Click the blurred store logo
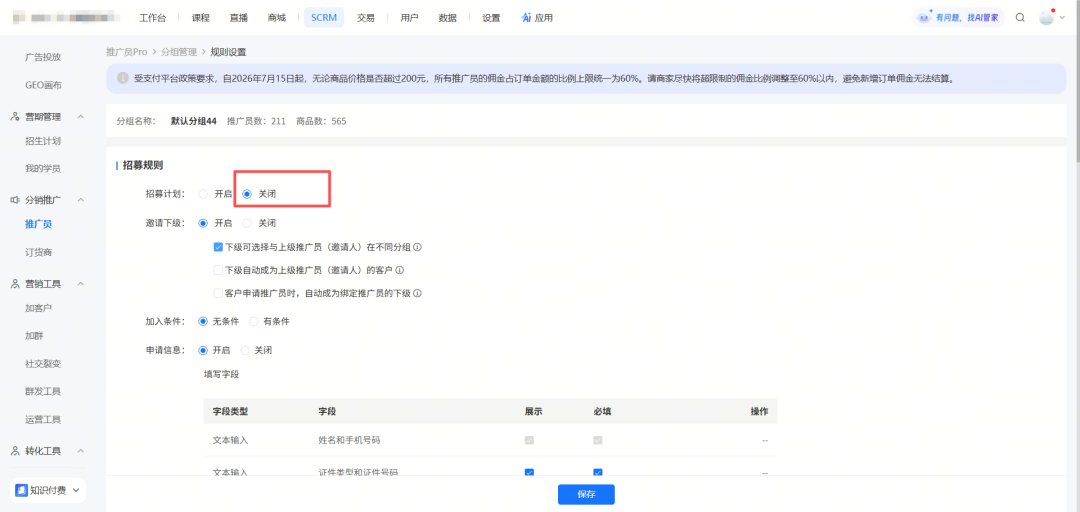Viewport: 1080px width, 512px height. point(68,18)
